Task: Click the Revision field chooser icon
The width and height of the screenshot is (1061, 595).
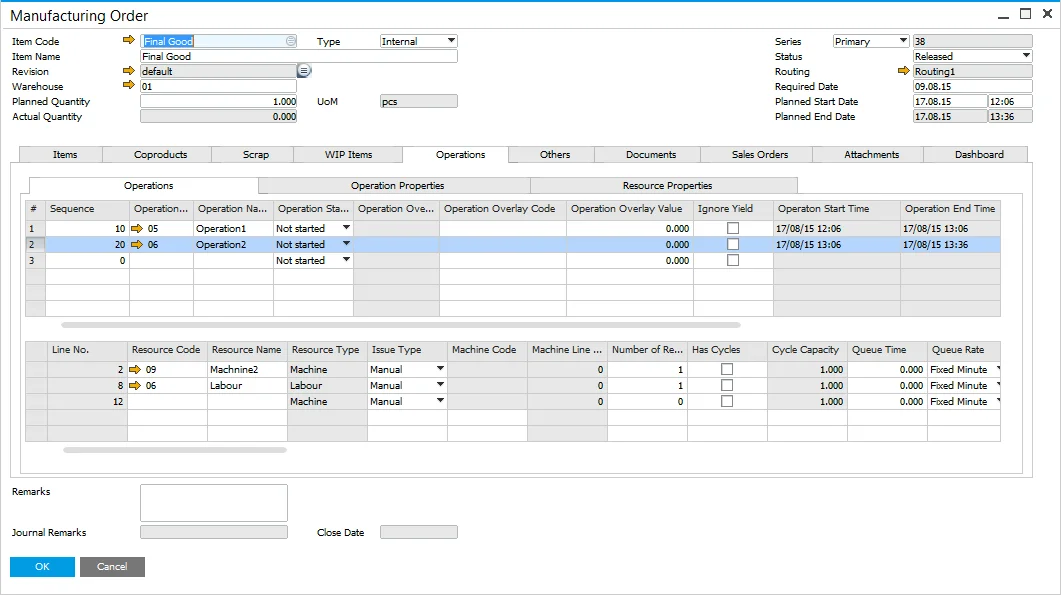Action: click(304, 71)
